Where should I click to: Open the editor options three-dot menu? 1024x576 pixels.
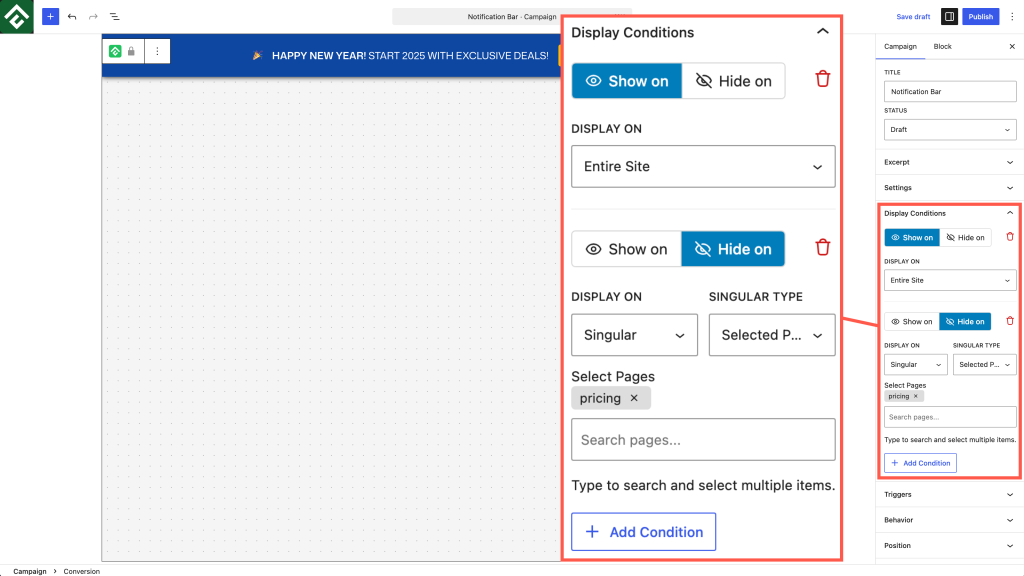pos(1012,16)
